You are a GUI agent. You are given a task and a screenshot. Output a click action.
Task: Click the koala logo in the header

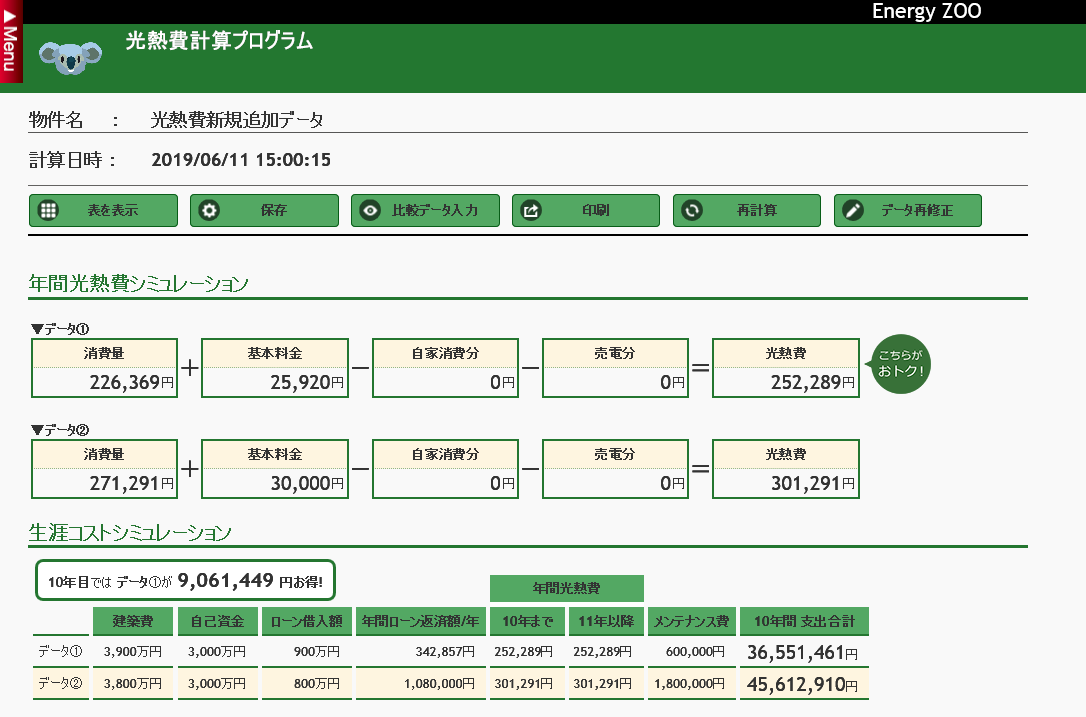pyautogui.click(x=70, y=57)
